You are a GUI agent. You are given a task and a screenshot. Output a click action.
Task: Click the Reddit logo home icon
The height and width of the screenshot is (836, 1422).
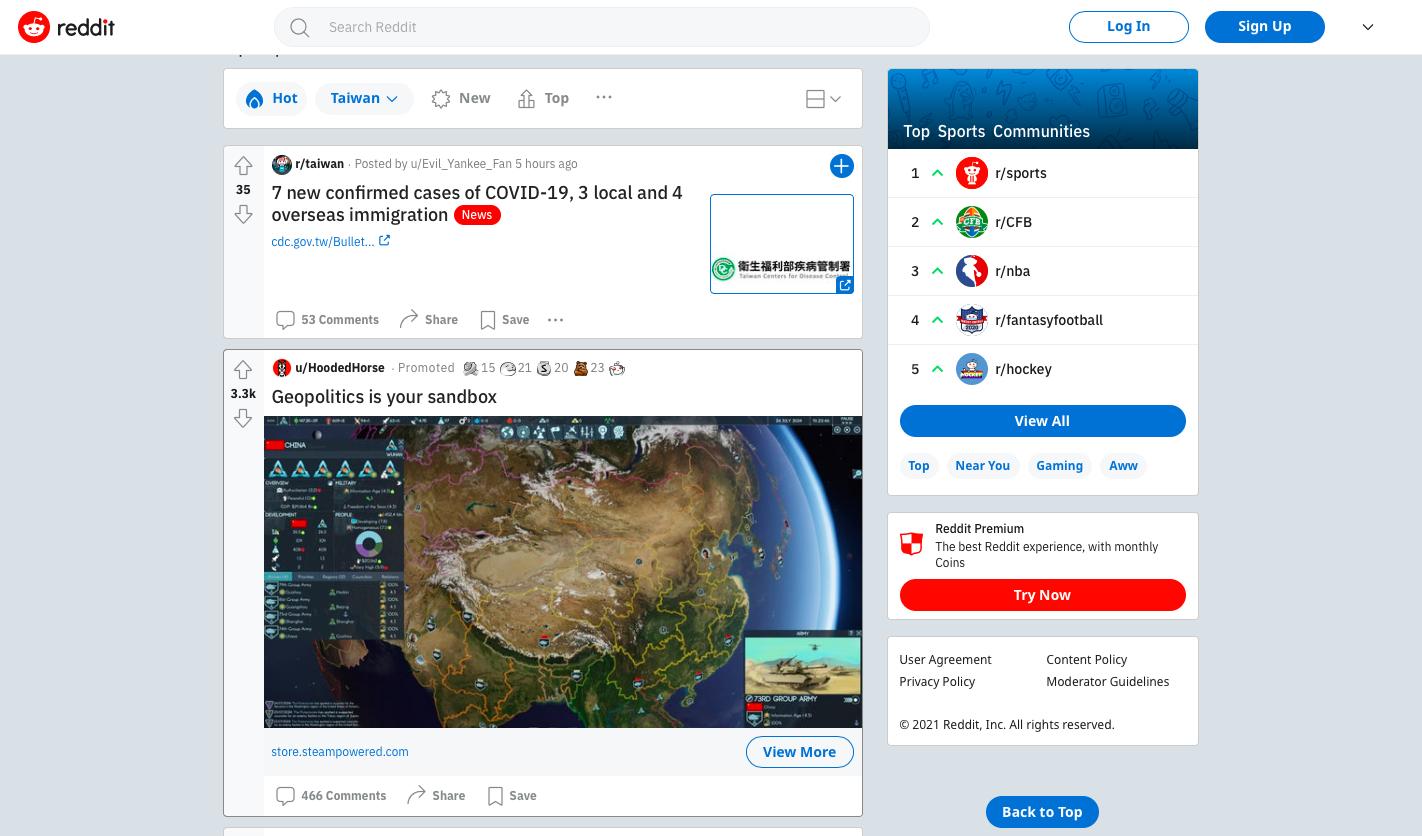[34, 27]
